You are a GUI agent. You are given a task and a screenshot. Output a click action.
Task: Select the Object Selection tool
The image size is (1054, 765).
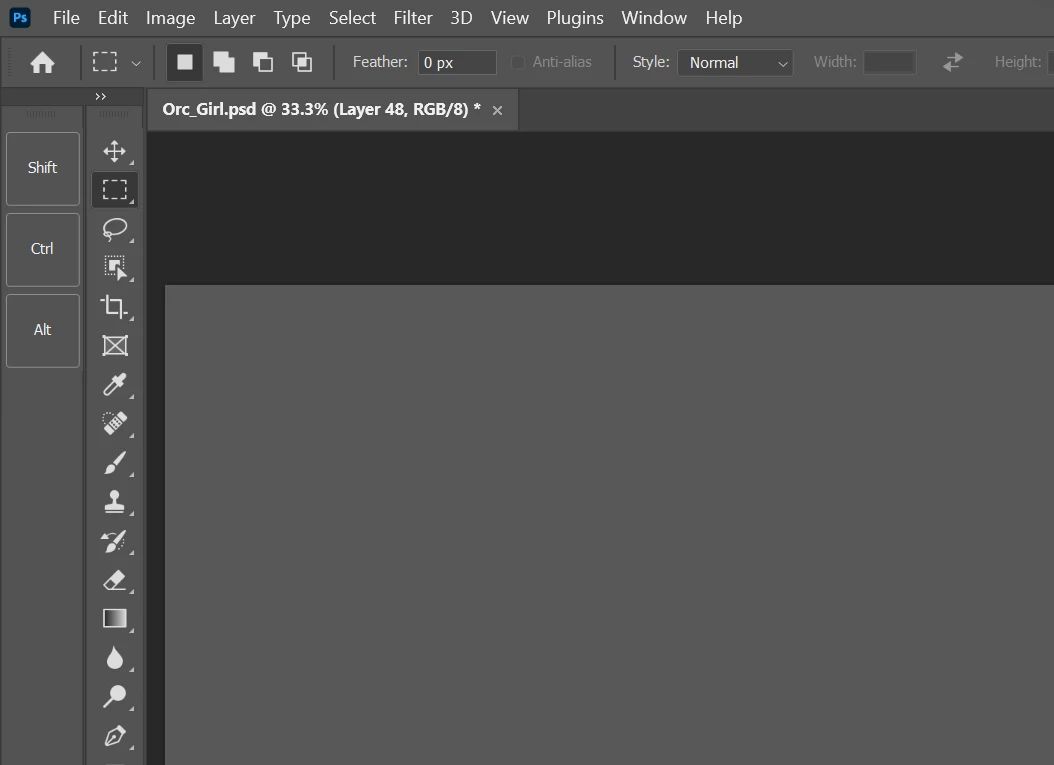coord(115,268)
